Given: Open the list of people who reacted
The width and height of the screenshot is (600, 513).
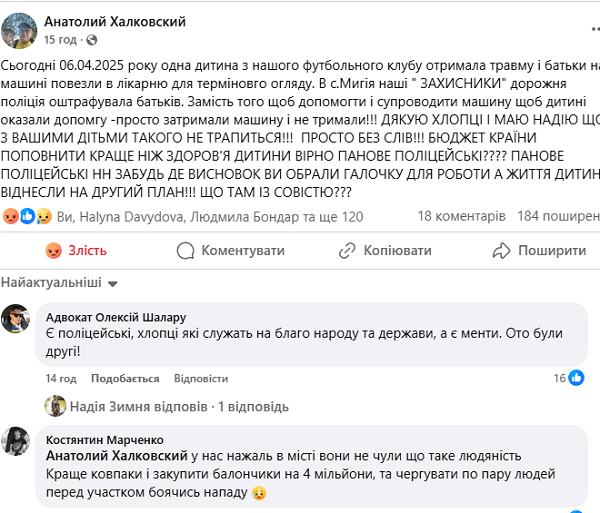Looking at the screenshot, I should click(210, 217).
